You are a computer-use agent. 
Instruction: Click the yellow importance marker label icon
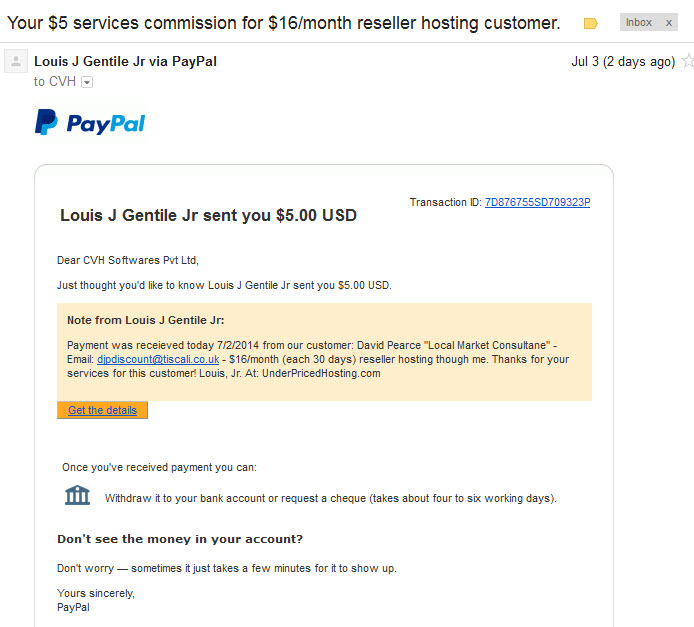pos(590,23)
